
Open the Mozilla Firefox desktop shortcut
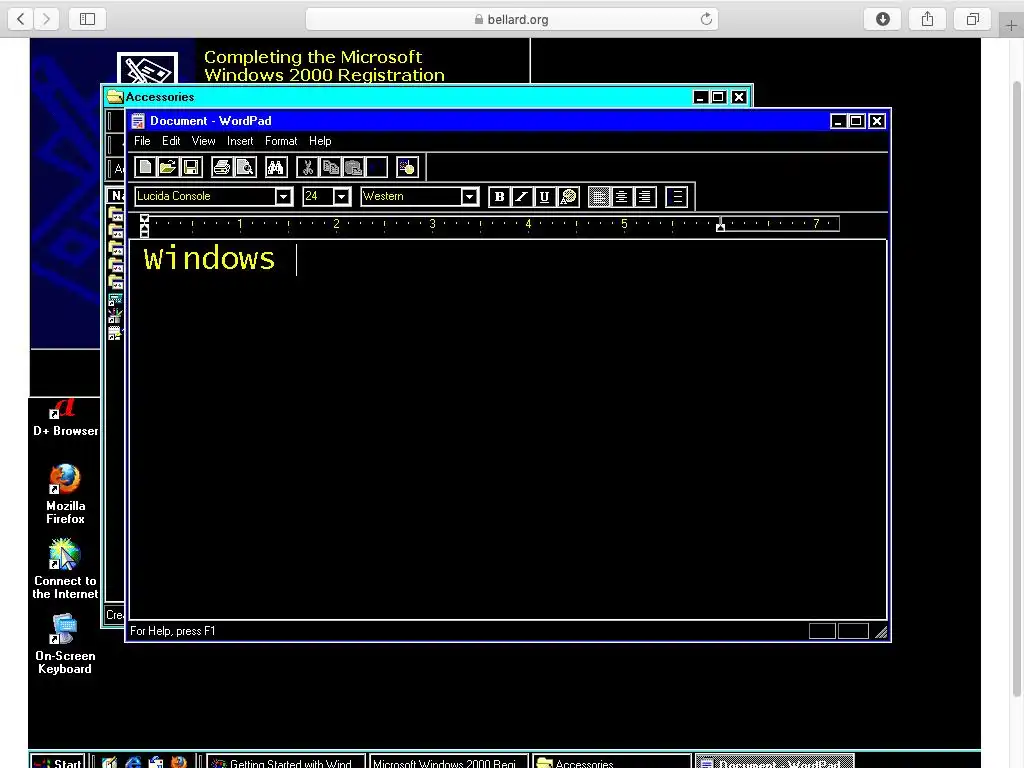(x=65, y=494)
